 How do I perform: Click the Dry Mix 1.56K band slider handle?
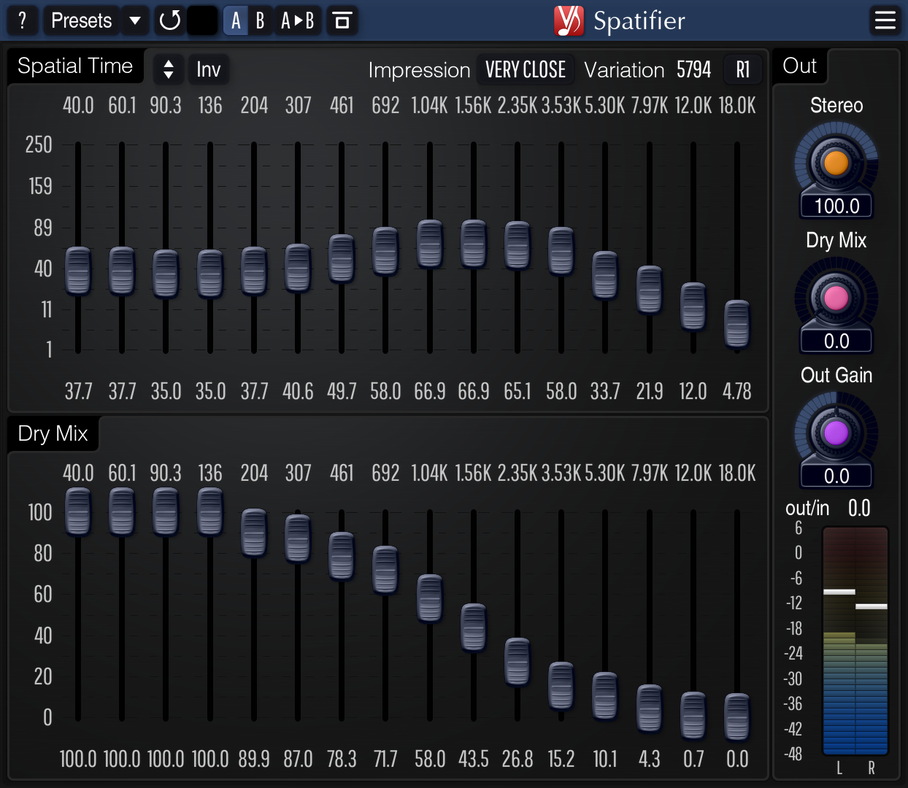(474, 627)
